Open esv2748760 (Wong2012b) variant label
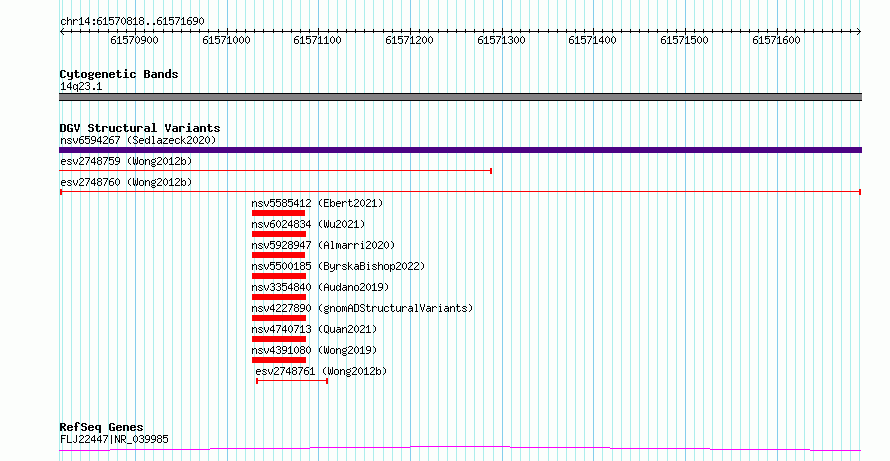Screen dimensions: 890x461 pos(126,182)
